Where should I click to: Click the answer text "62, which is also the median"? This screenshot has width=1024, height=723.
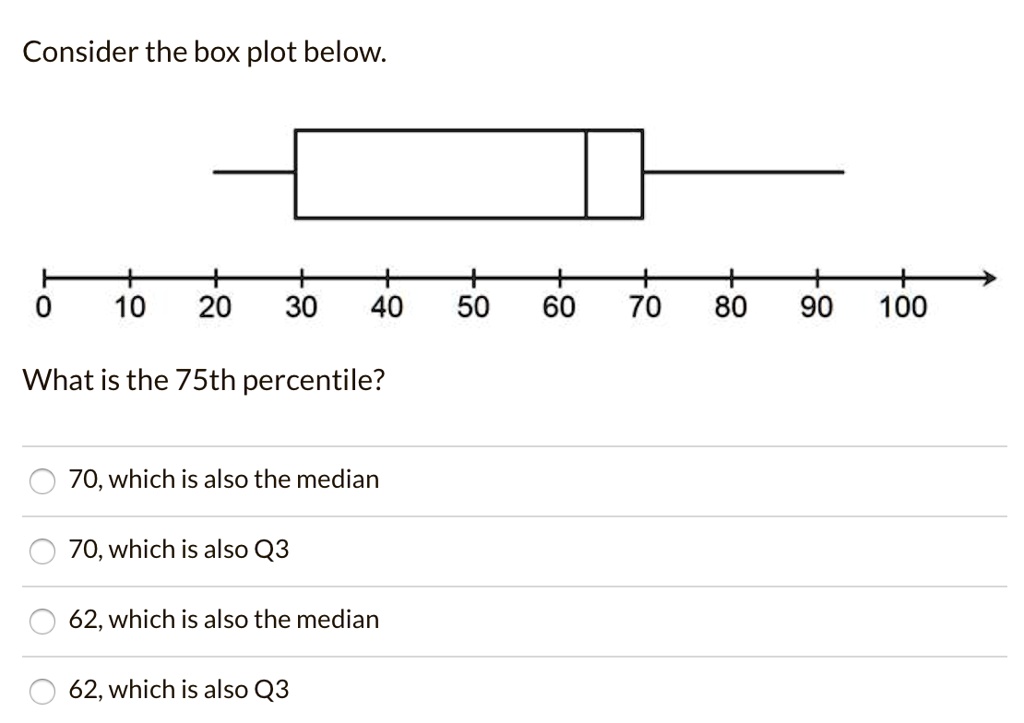click(x=223, y=619)
